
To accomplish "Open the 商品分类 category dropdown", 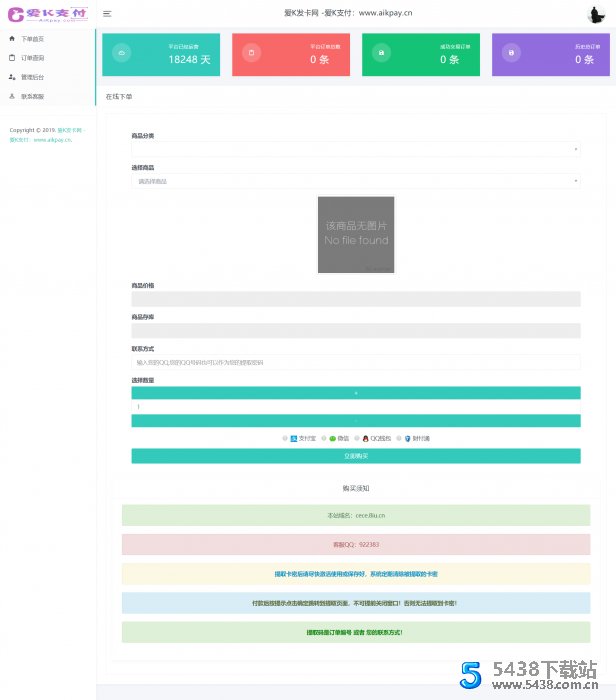I will [355, 149].
